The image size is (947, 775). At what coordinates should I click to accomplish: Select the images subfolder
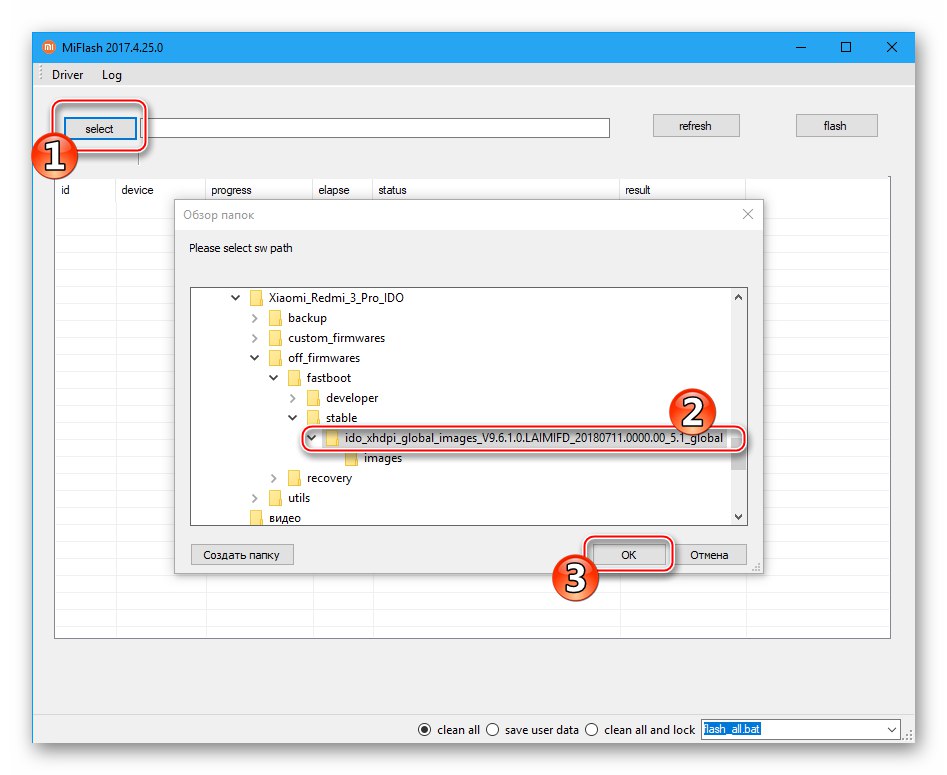click(x=383, y=458)
